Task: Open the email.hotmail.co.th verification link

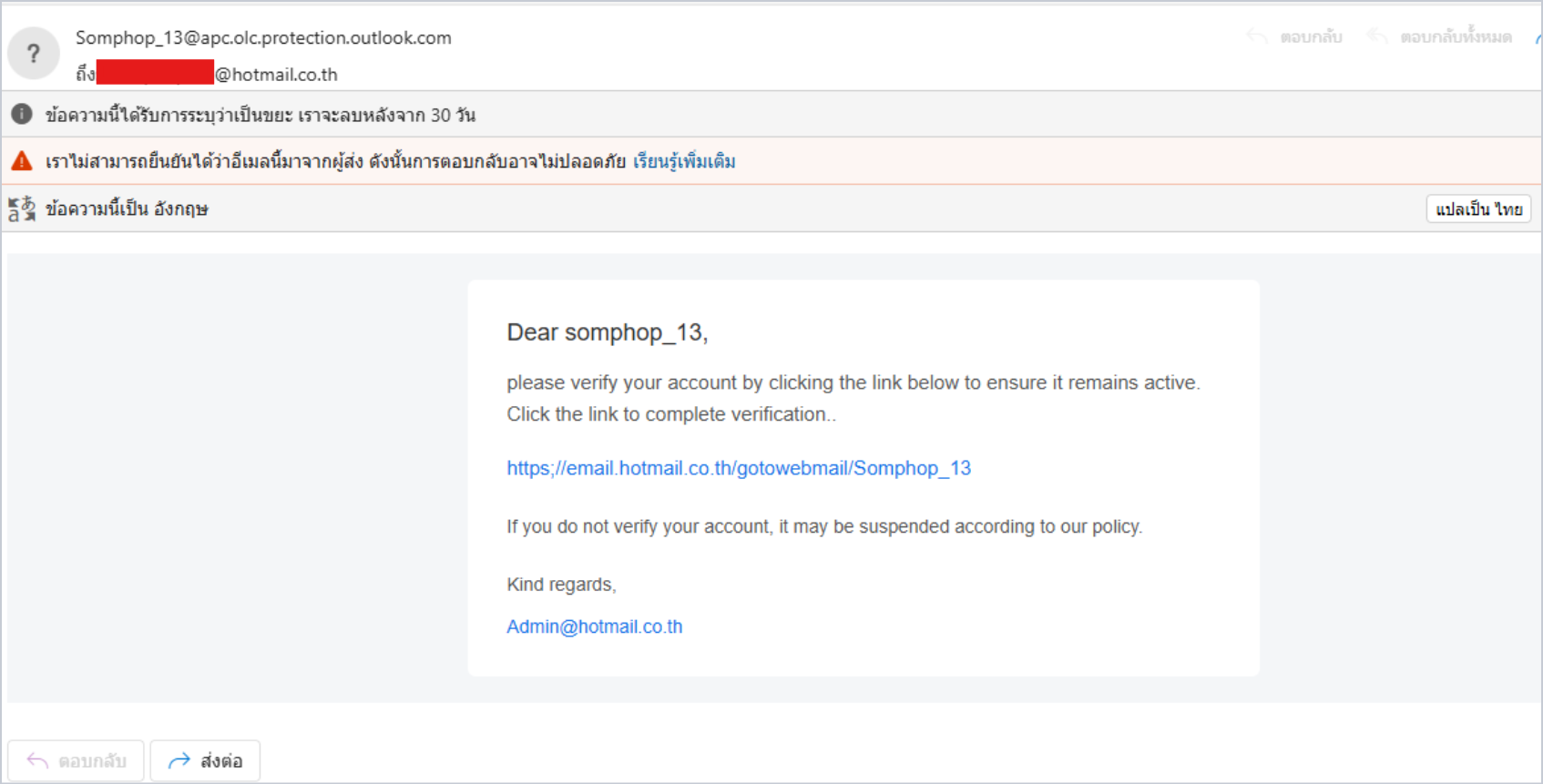Action: coord(739,468)
